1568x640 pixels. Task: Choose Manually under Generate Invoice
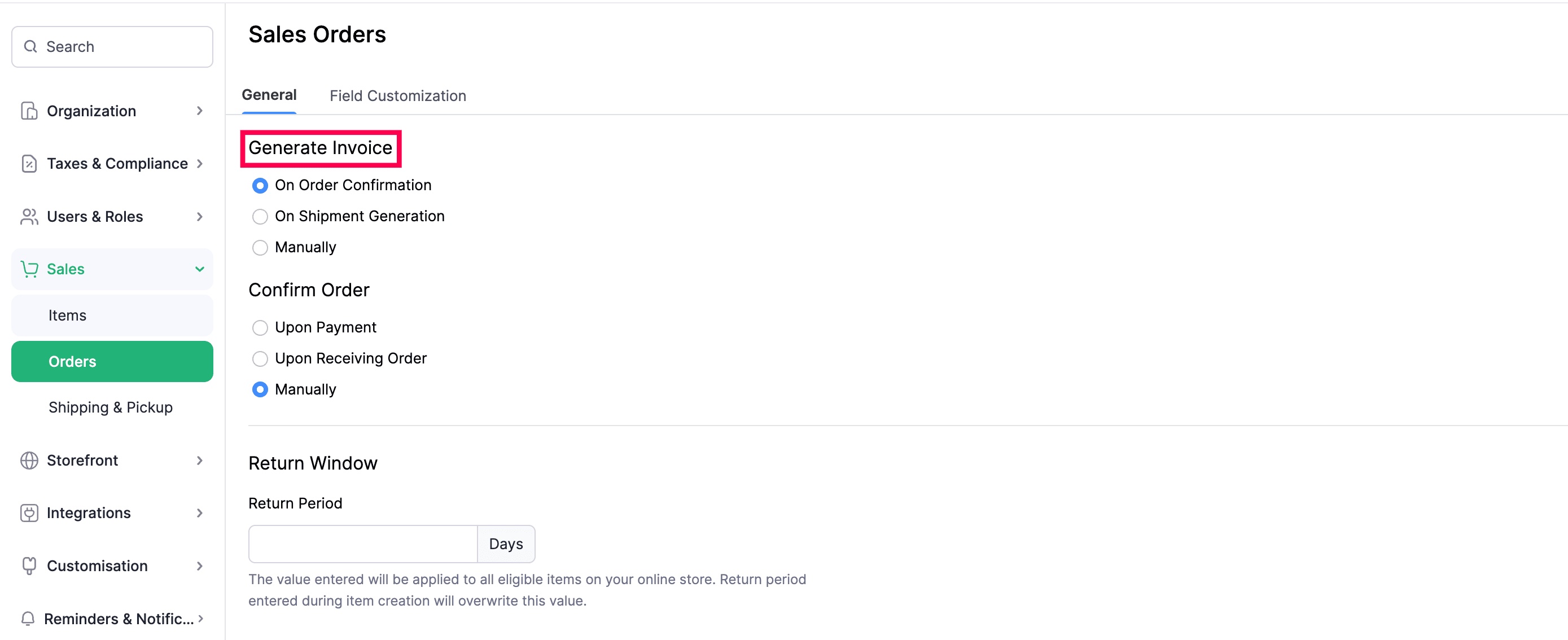[x=260, y=247]
